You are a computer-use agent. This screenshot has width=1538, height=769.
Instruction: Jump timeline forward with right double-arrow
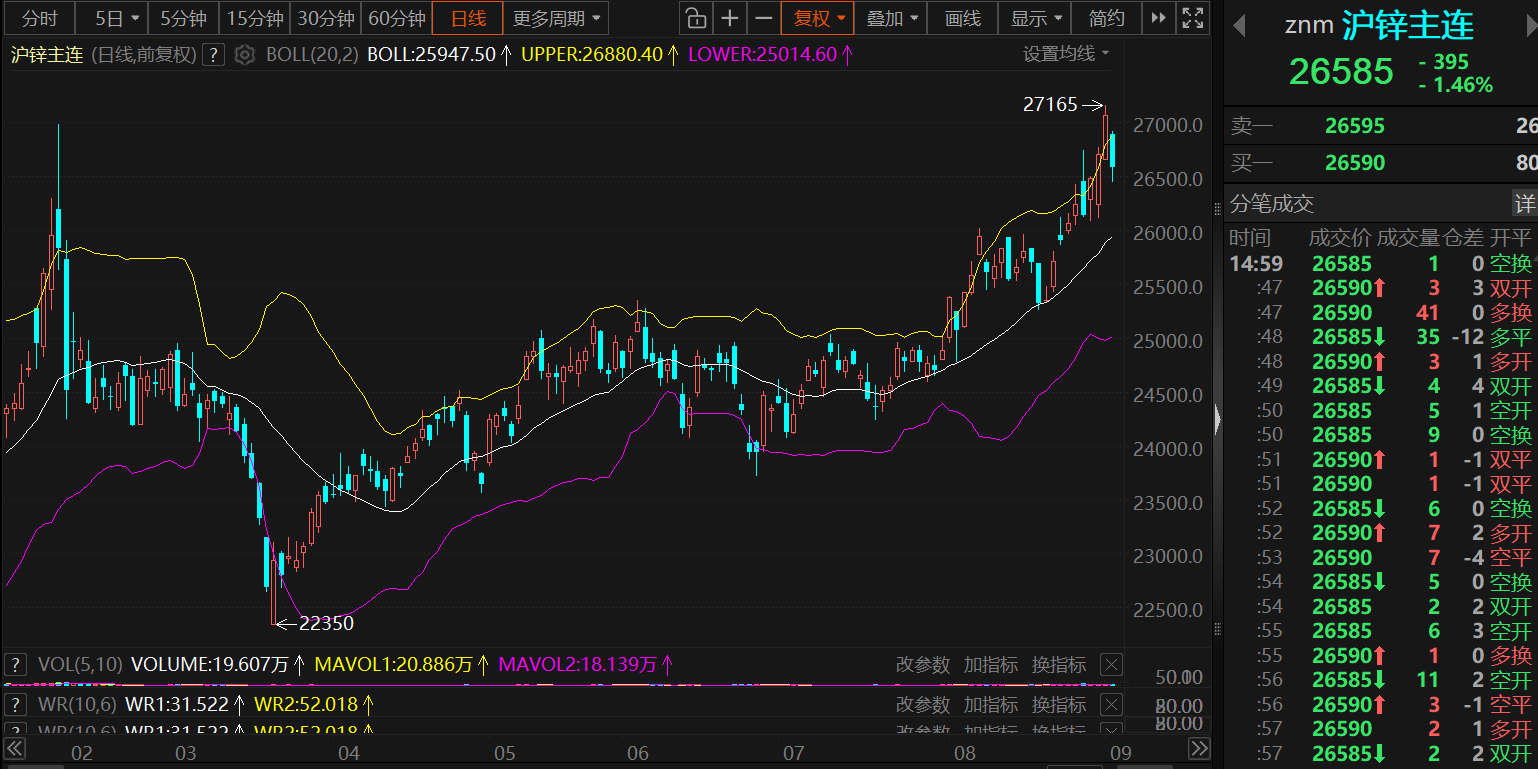(x=1200, y=748)
